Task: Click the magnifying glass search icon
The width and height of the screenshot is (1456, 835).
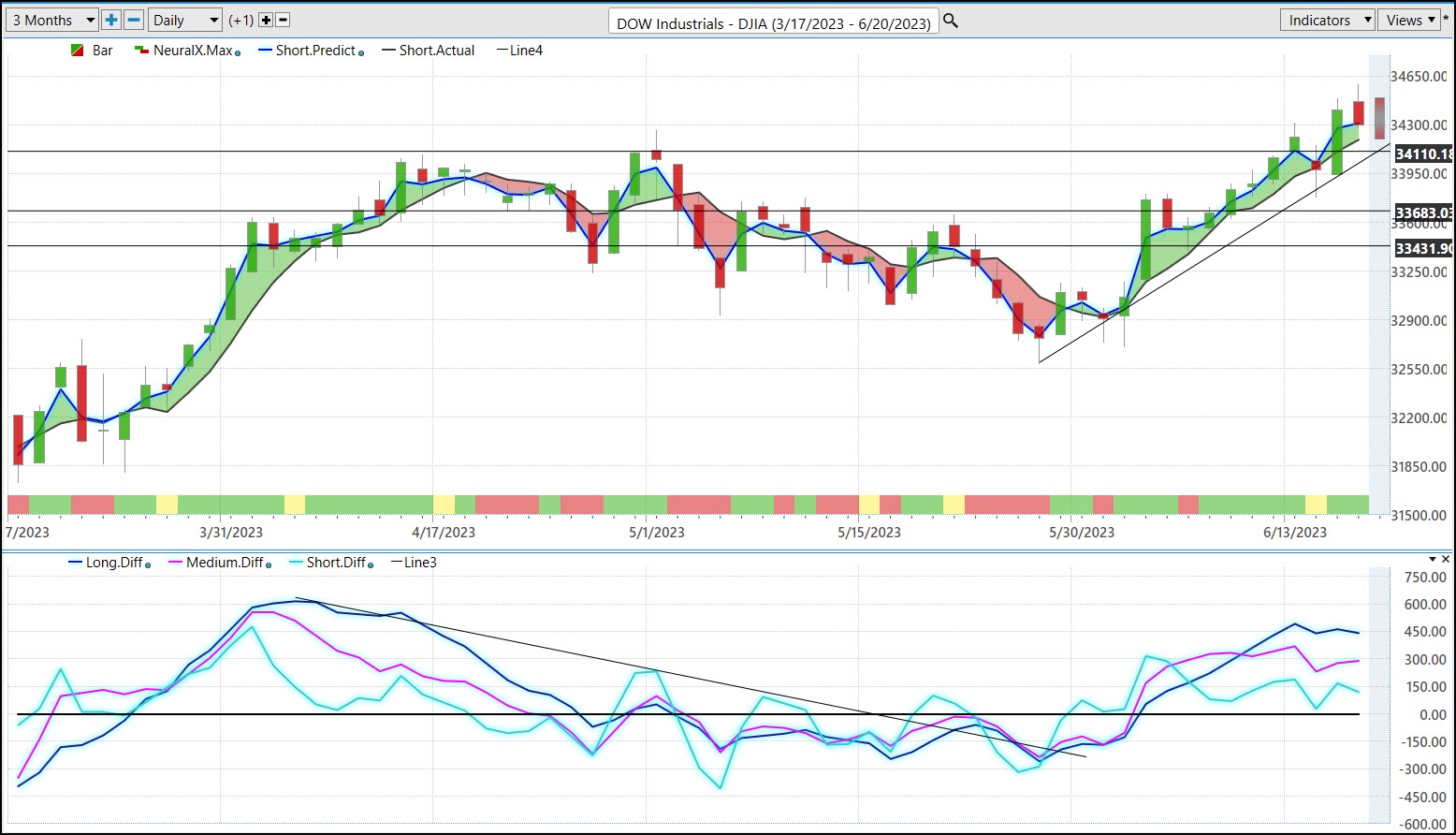Action: tap(951, 21)
